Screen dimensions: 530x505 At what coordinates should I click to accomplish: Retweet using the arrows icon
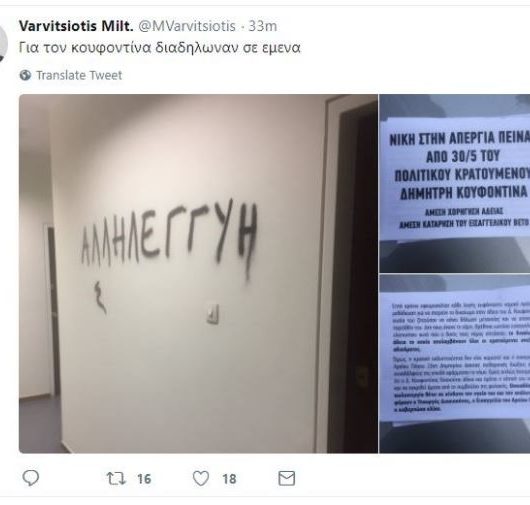pos(116,479)
